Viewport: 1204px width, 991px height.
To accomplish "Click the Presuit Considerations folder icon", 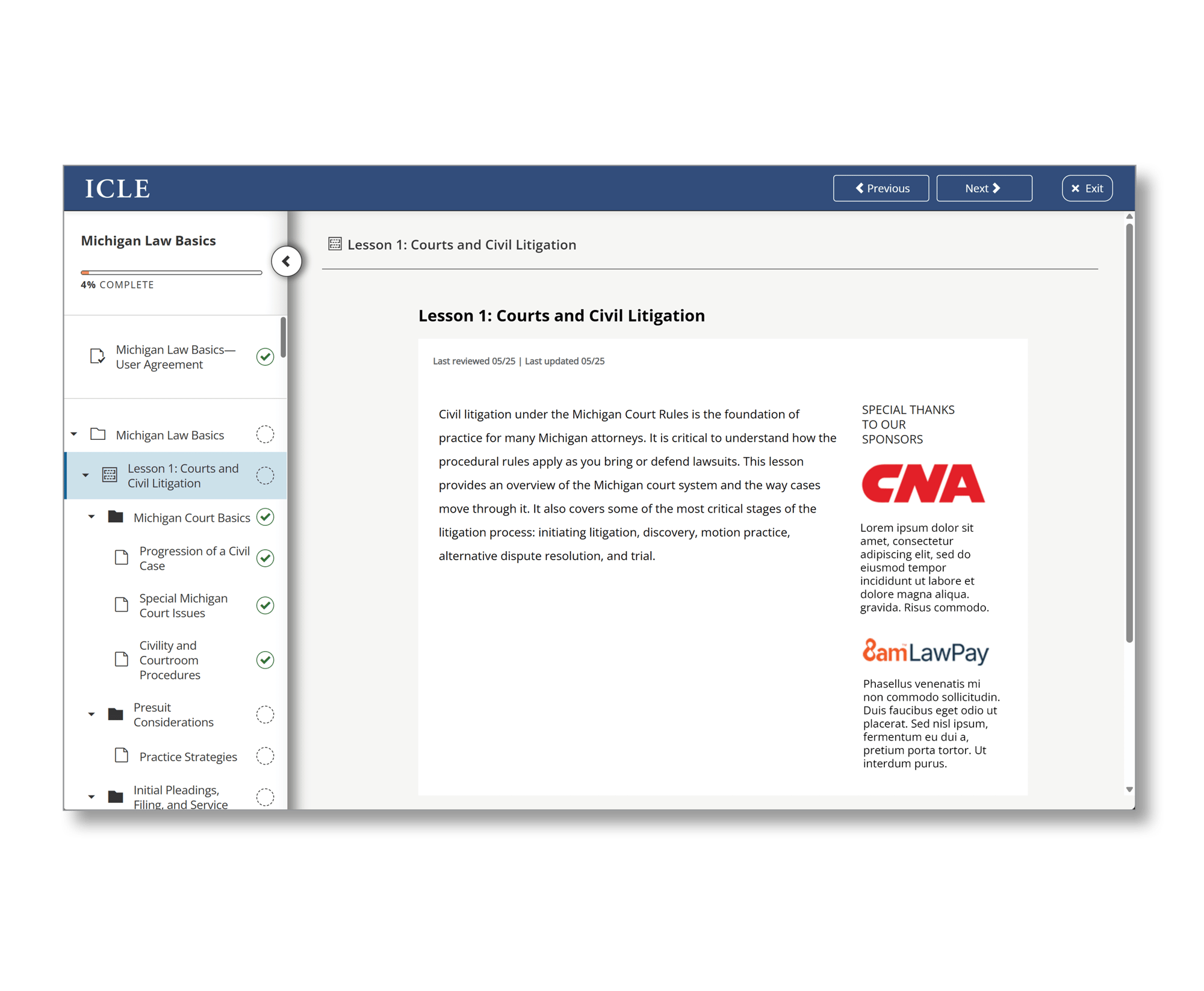I will pyautogui.click(x=116, y=714).
